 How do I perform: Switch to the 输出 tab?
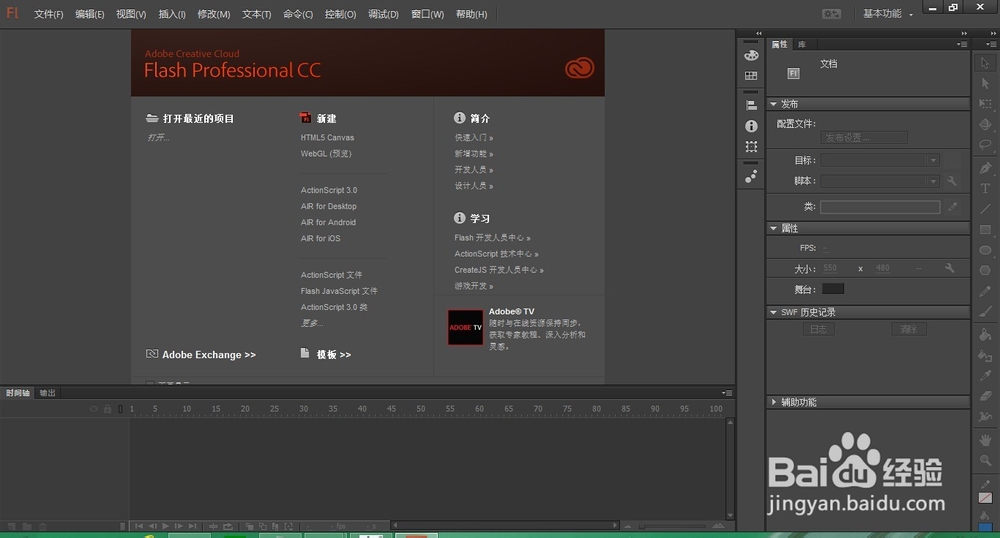click(x=48, y=393)
